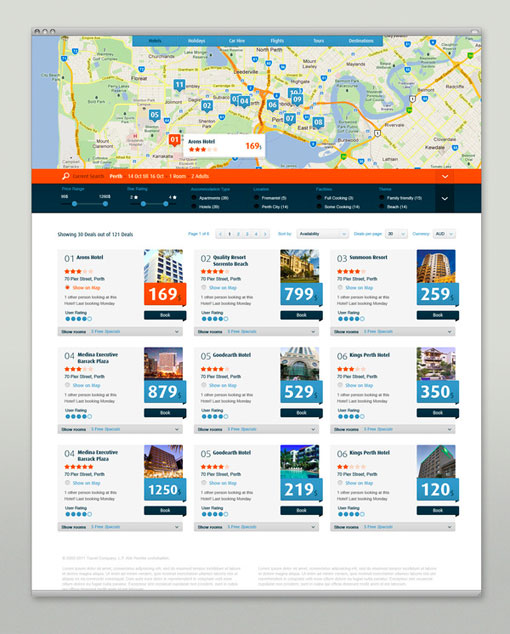Click 3 Free Specials link on Arons Hotel
Viewport: 510px width, 634px height.
pyautogui.click(x=106, y=332)
